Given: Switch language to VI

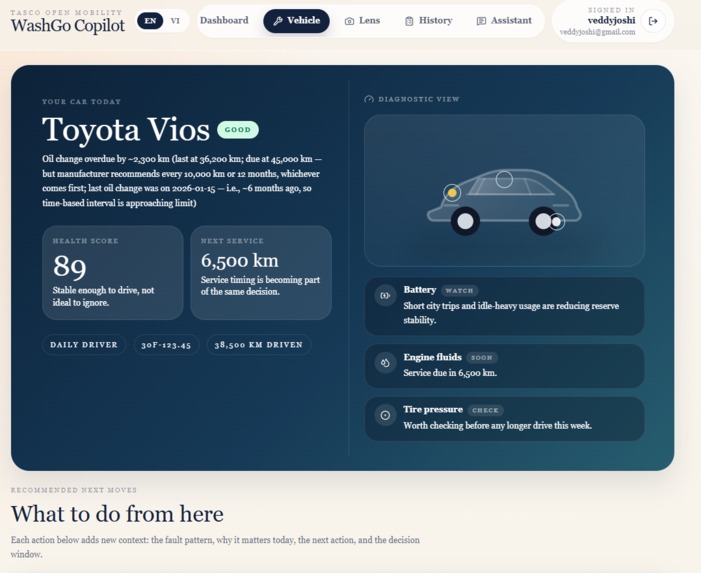Looking at the screenshot, I should click(x=175, y=21).
